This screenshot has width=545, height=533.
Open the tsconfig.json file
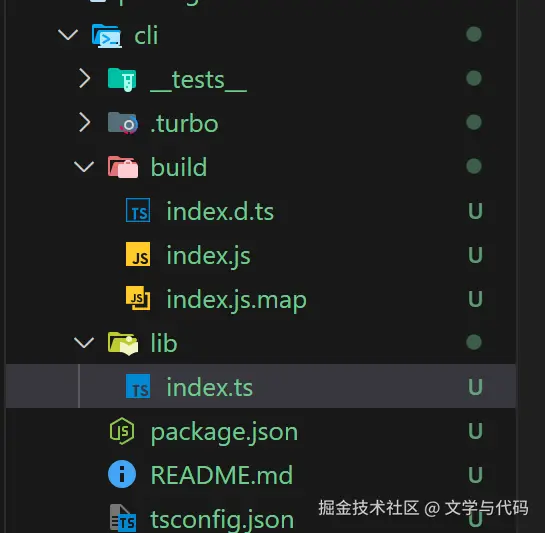[222, 519]
